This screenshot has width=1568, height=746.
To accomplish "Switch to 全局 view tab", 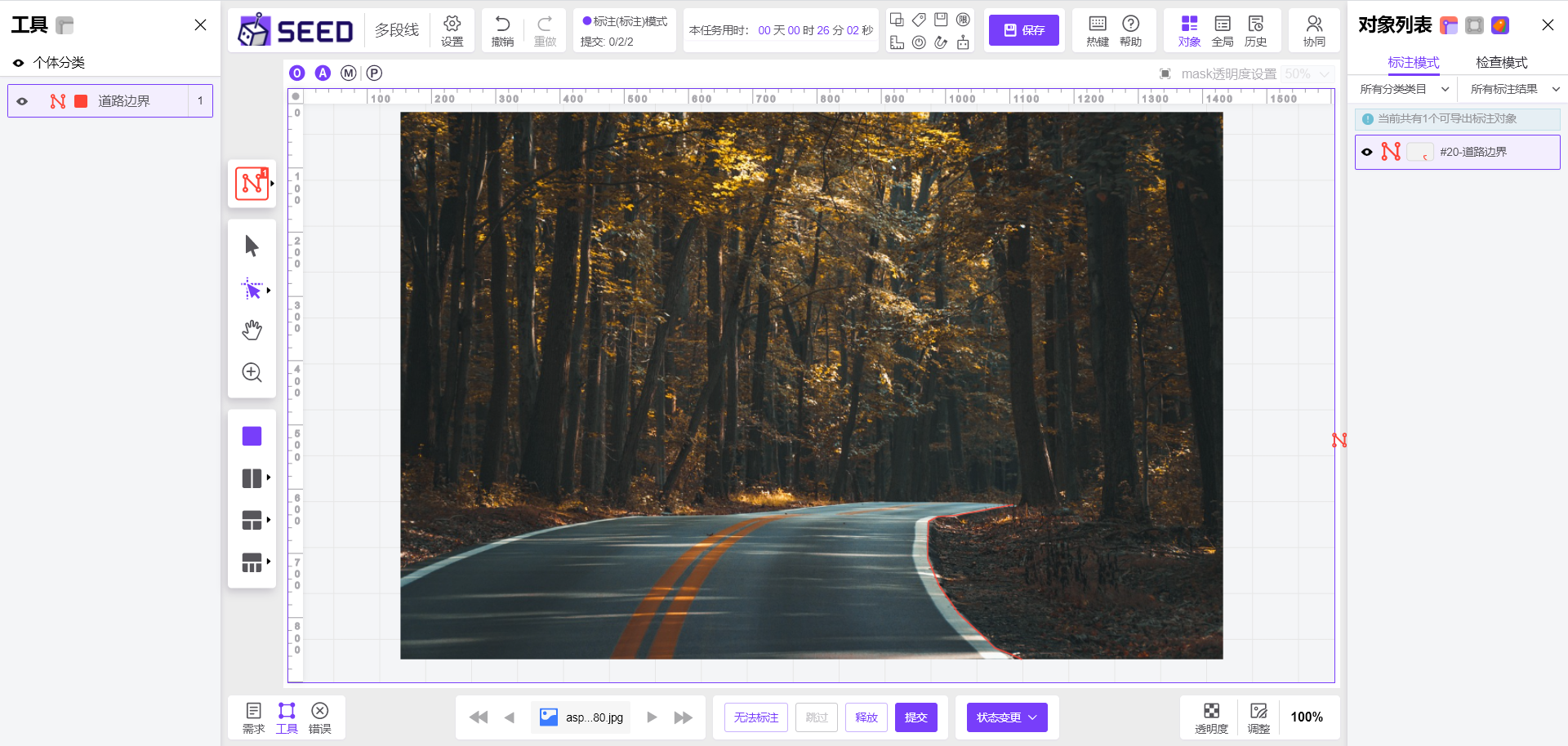I will point(1223,30).
